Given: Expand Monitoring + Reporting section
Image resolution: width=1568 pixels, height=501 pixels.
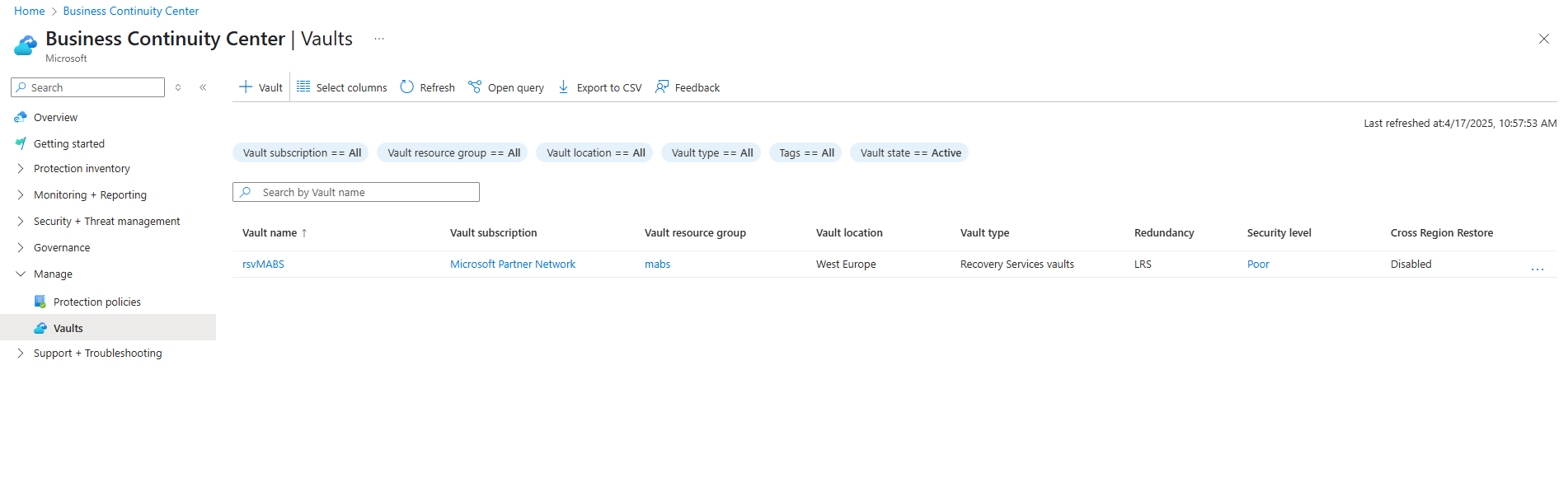Looking at the screenshot, I should tap(21, 195).
